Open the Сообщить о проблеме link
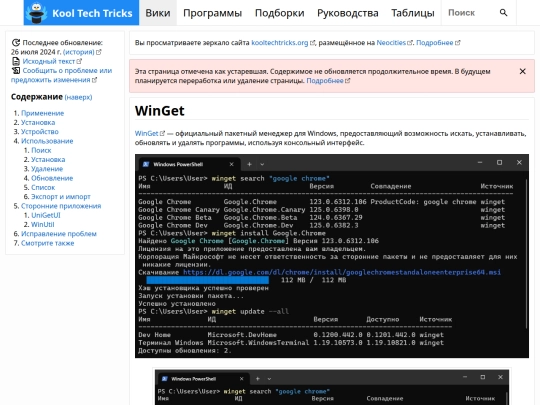The height and width of the screenshot is (405, 540). point(61,75)
